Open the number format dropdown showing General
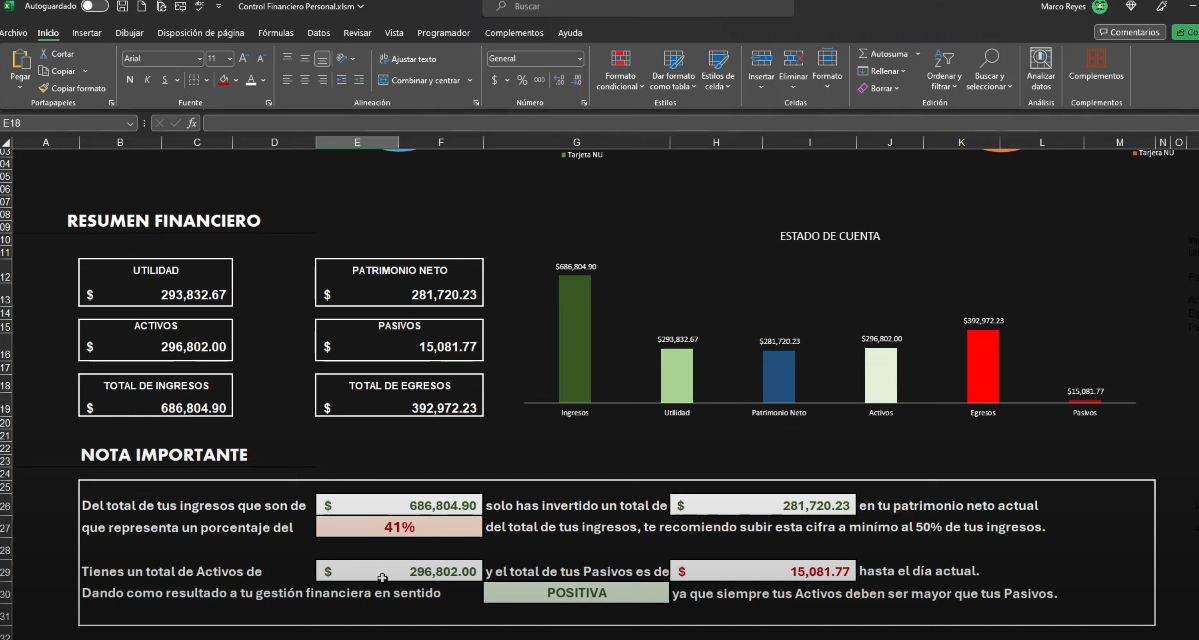This screenshot has width=1199, height=640. point(535,58)
